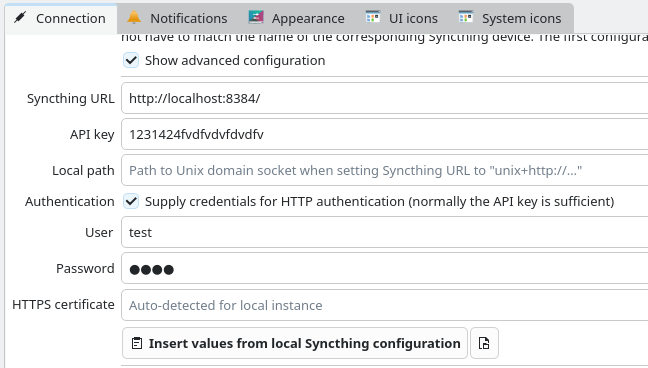This screenshot has width=648, height=368.
Task: Switch to the Appearance tab
Action: point(297,18)
